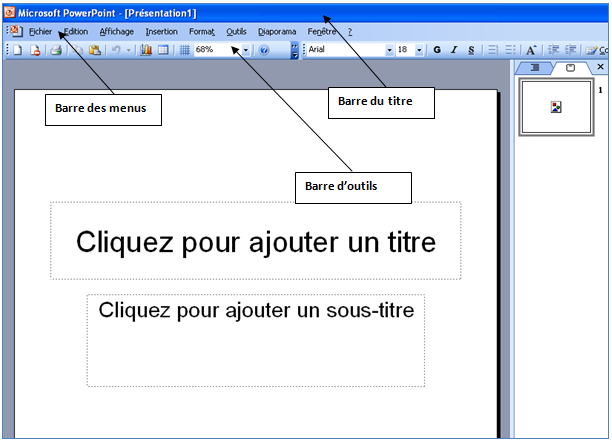Click the Permission restricted-document icon
The width and height of the screenshot is (612, 441).
click(x=36, y=50)
